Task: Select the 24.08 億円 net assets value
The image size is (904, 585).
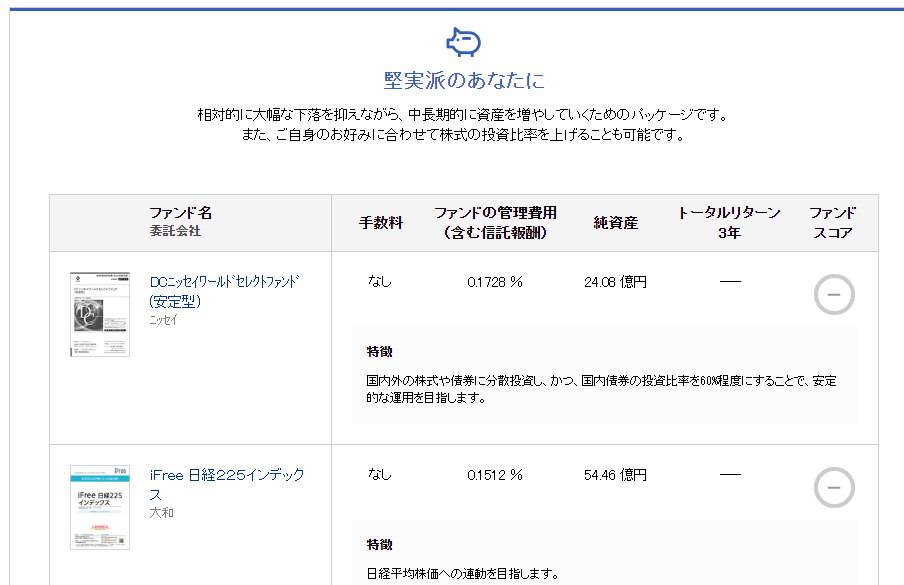Action: click(615, 282)
